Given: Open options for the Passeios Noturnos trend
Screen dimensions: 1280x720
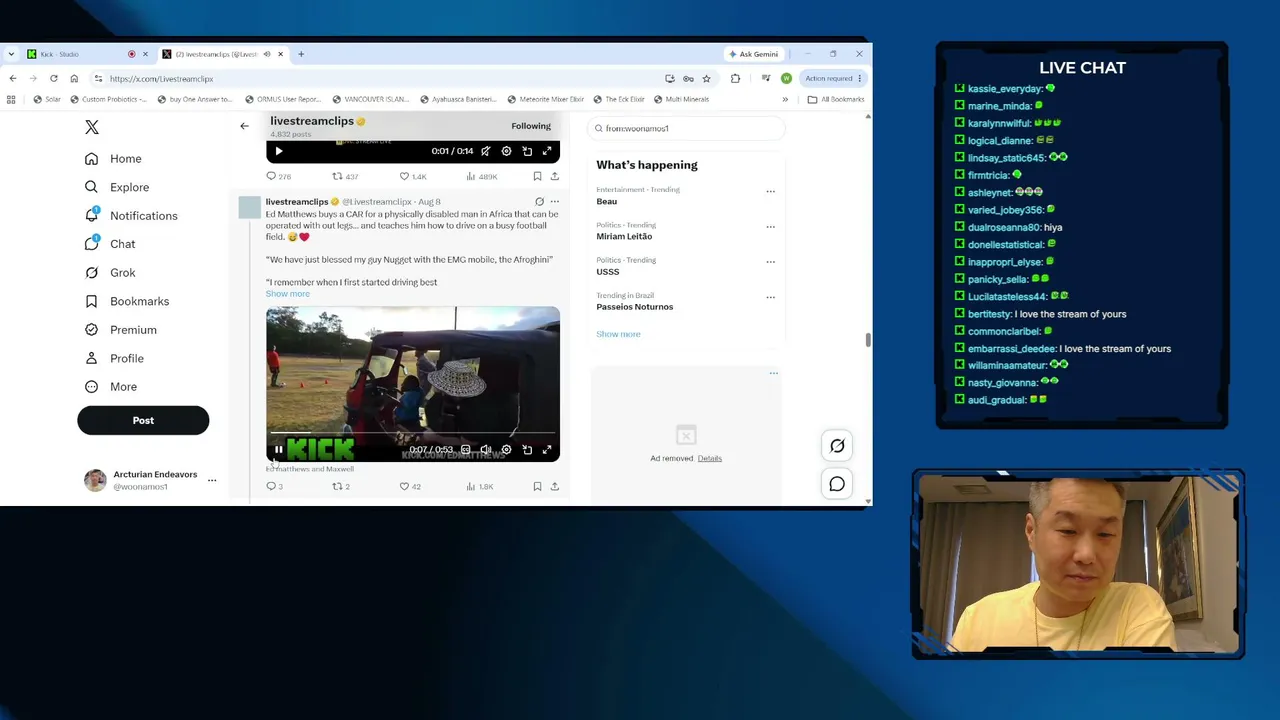Looking at the screenshot, I should pyautogui.click(x=770, y=297).
